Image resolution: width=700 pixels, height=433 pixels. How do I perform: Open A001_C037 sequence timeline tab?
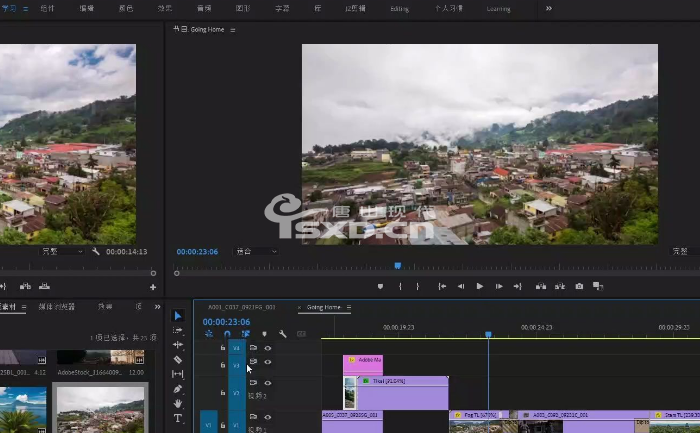242,307
